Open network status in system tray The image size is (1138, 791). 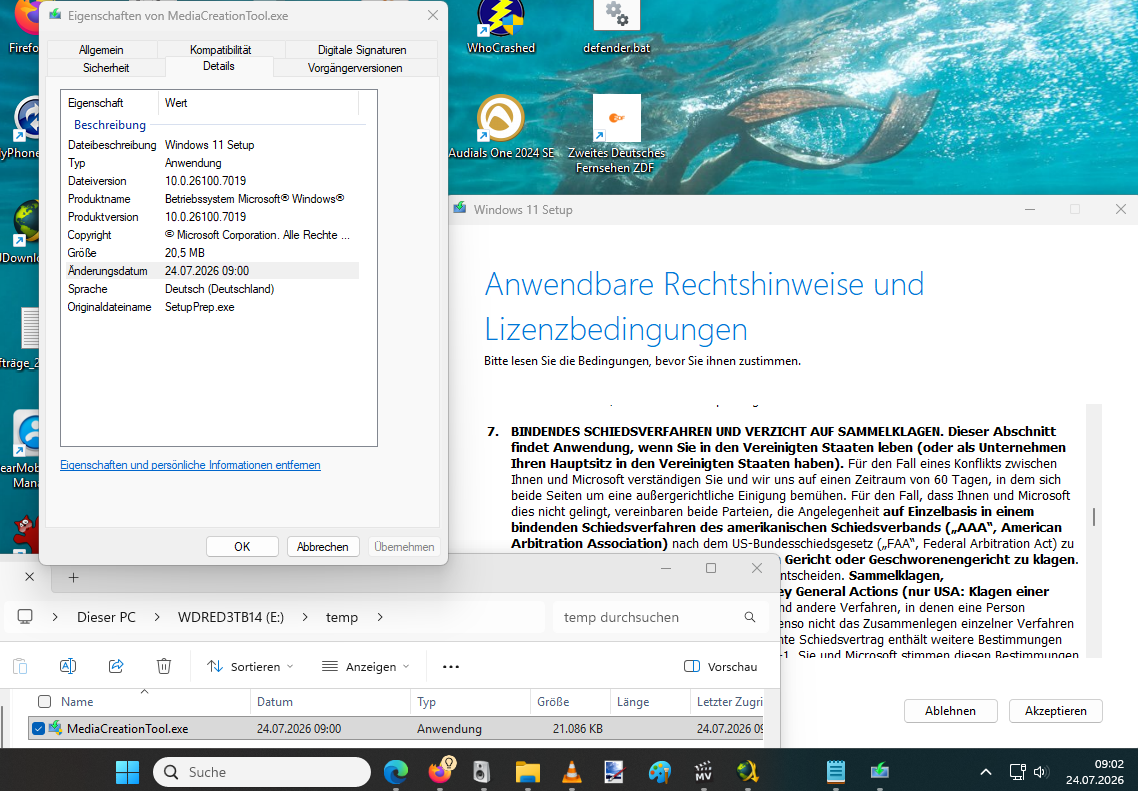coord(1018,772)
